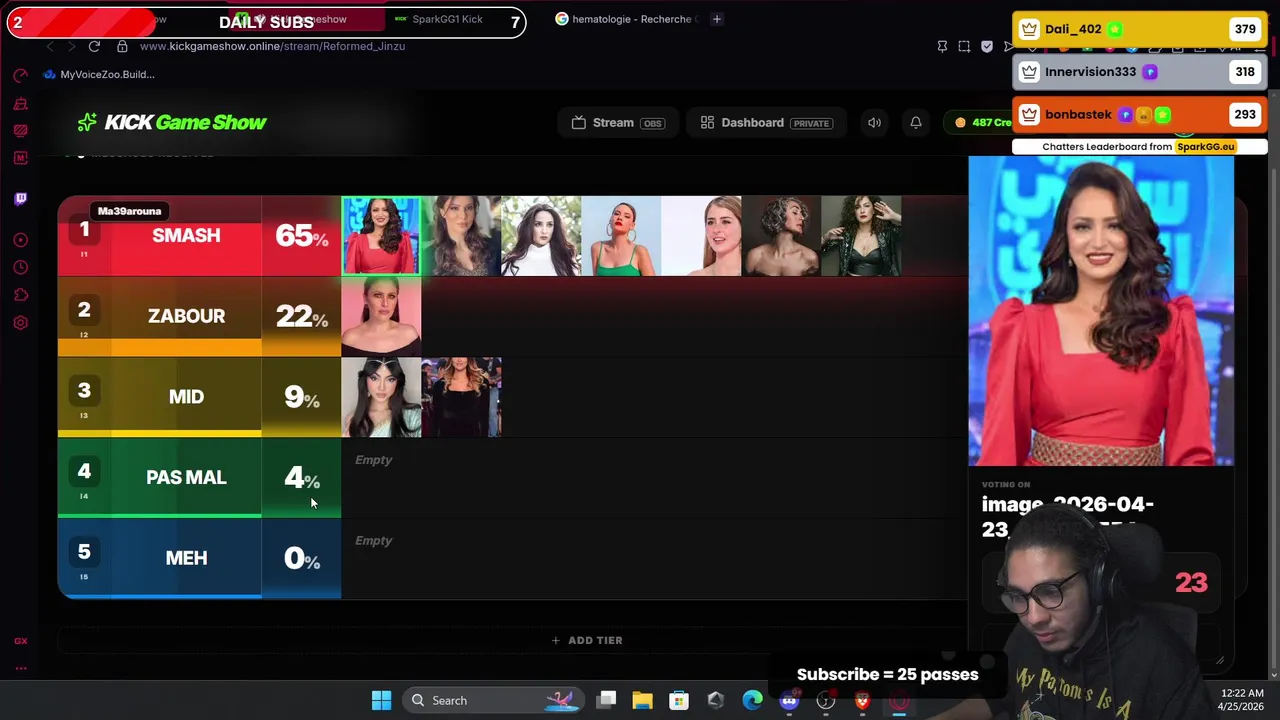Open Task View from taskbar
Screen dimensions: 1280x720
tap(606, 700)
